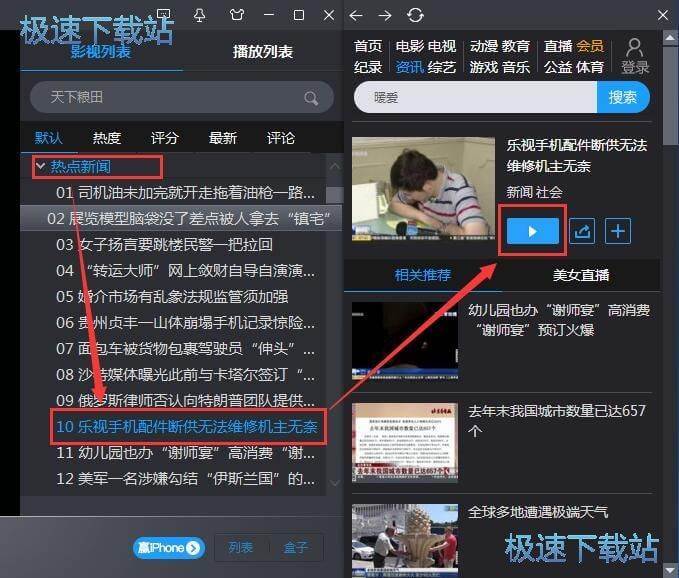Click the browser back arrow
Viewport: 679px width, 578px height.
pyautogui.click(x=357, y=15)
